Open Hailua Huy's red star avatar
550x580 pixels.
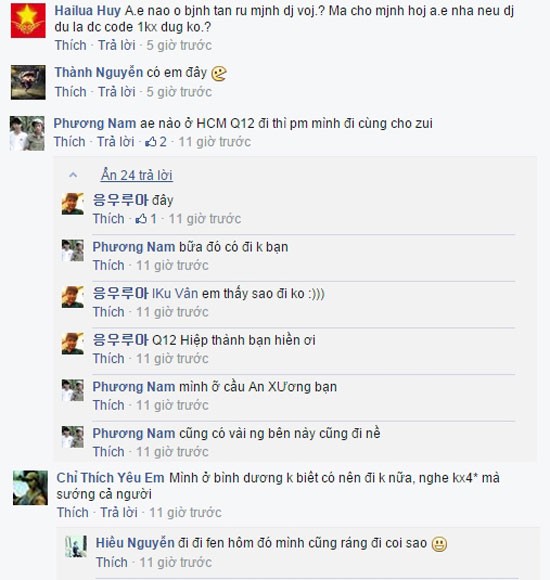(28, 20)
